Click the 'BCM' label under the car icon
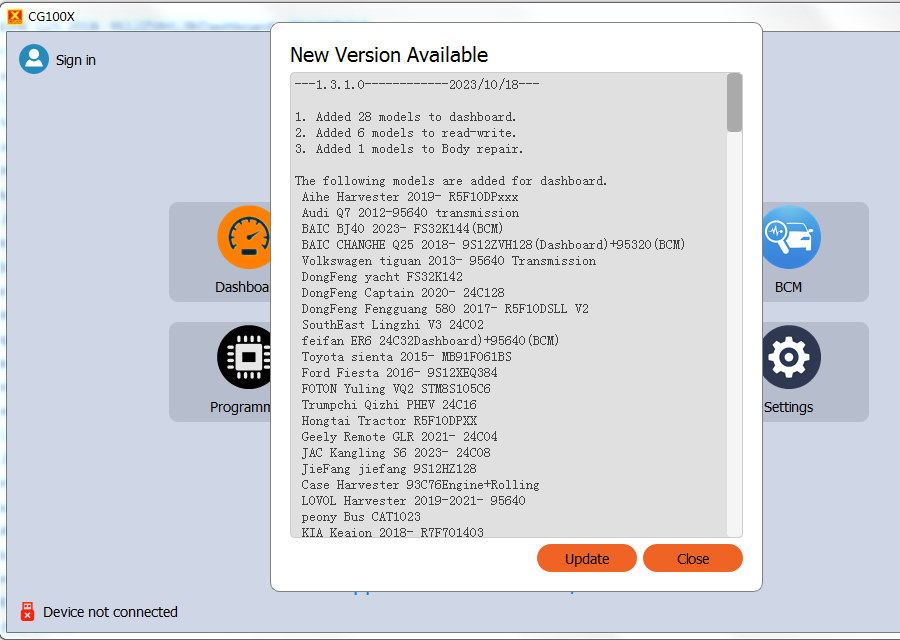This screenshot has height=640, width=900. pyautogui.click(x=788, y=288)
